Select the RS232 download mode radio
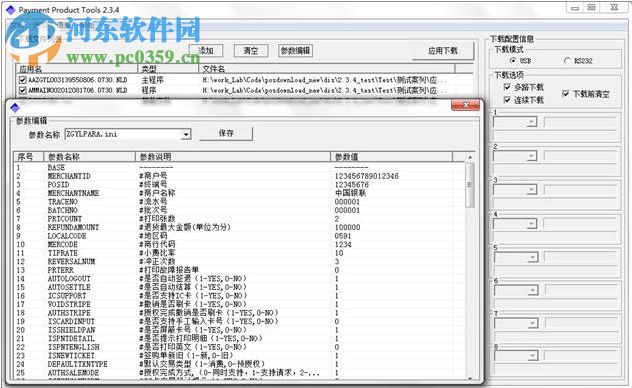 pos(568,60)
